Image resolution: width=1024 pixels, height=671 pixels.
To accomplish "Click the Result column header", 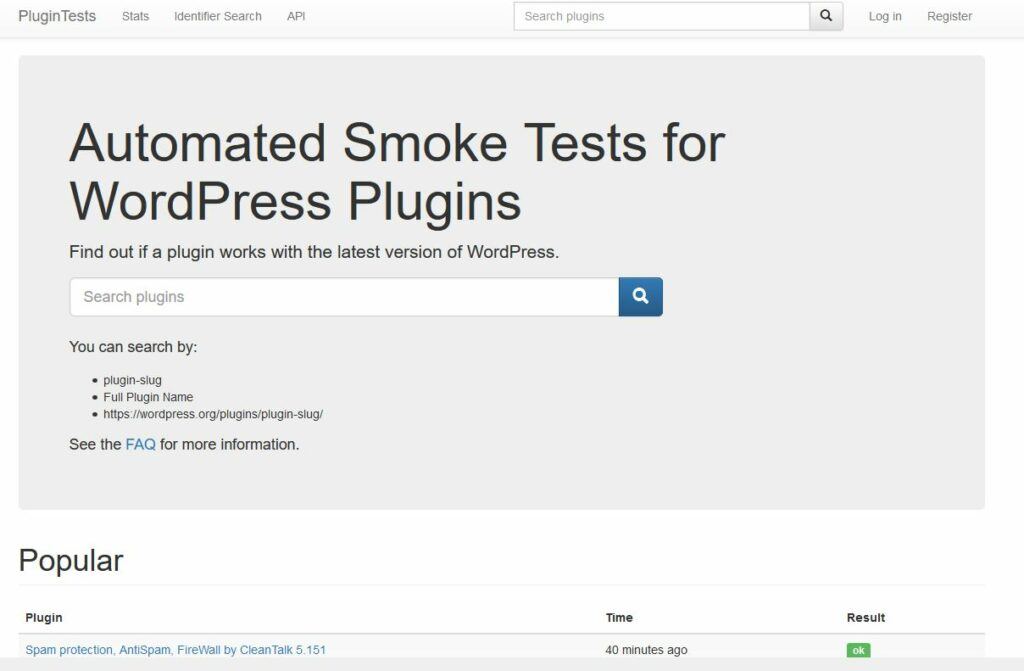I will coord(864,617).
